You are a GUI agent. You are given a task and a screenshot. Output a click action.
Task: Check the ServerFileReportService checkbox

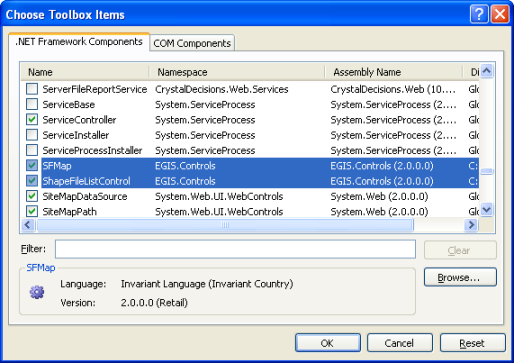pyautogui.click(x=32, y=89)
